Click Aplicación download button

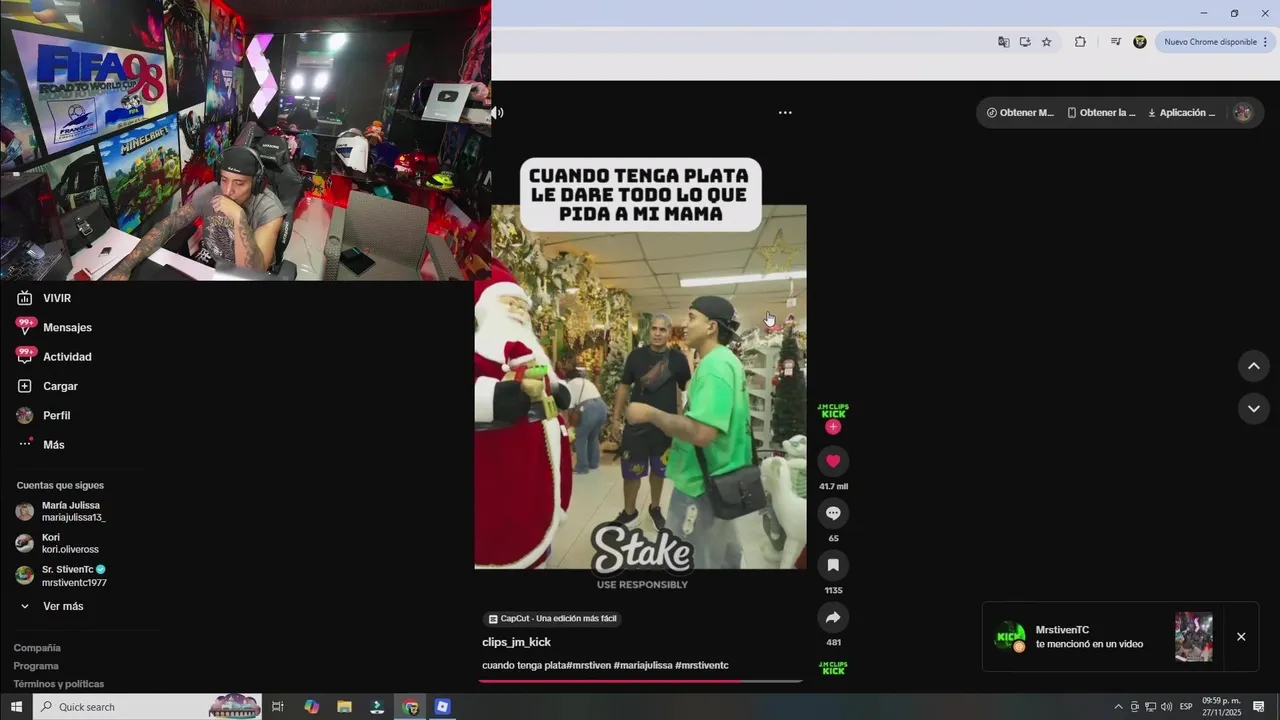(x=1182, y=113)
